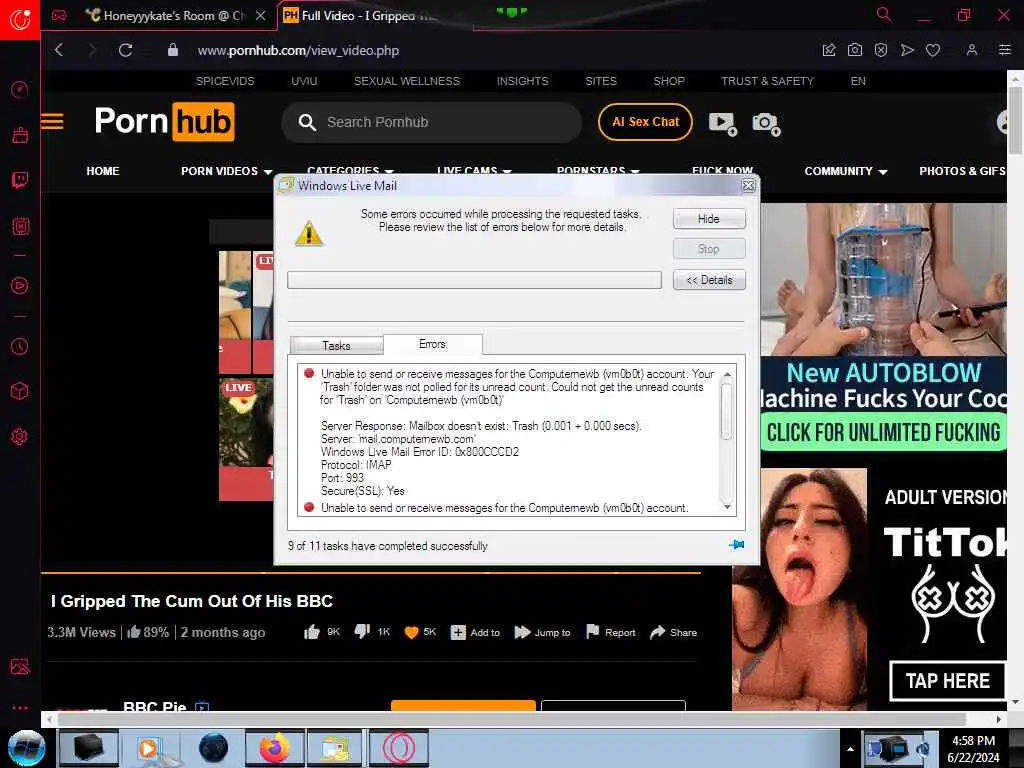Click the browser Back arrow
This screenshot has width=1024, height=768.
click(x=59, y=50)
